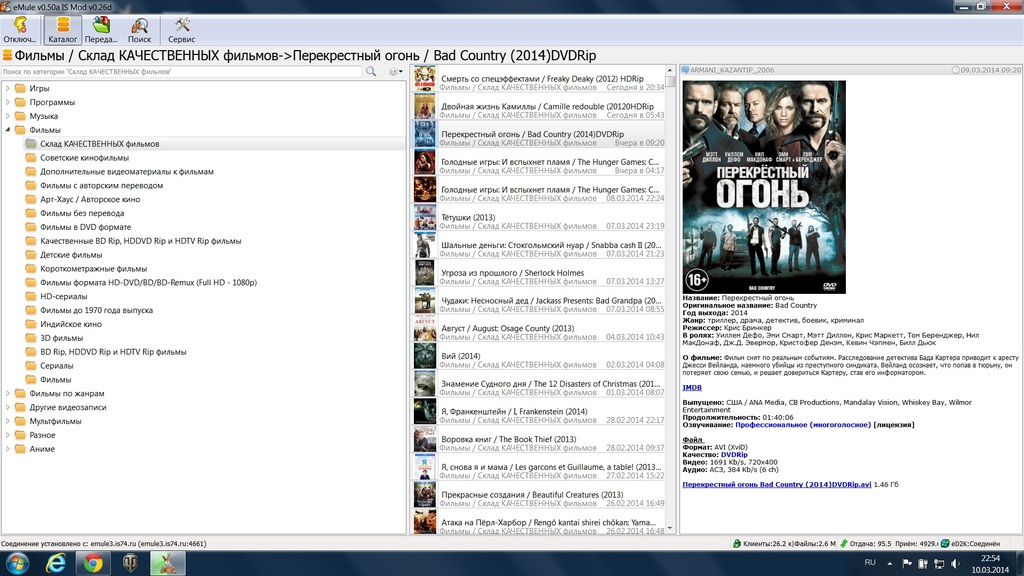Click the Перекрёстный огонь movie poster
The image size is (1024, 576).
(x=764, y=187)
